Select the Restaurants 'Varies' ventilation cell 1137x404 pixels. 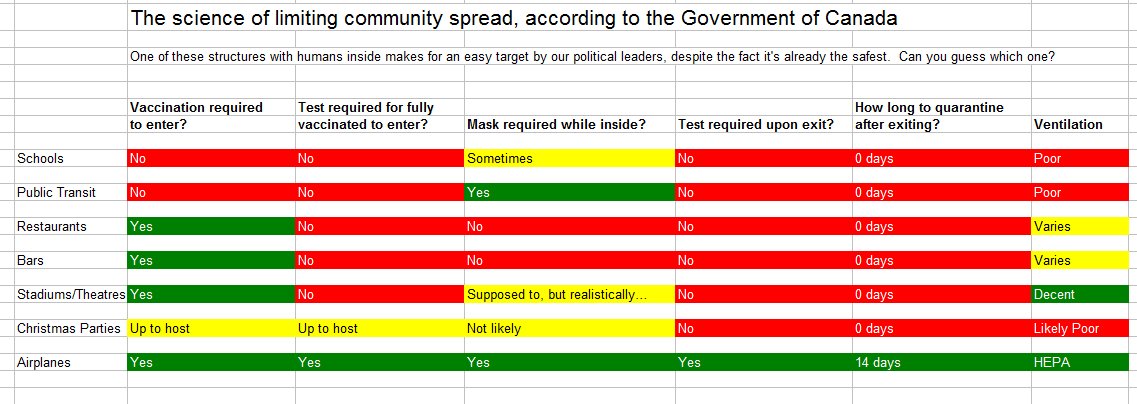point(1083,226)
